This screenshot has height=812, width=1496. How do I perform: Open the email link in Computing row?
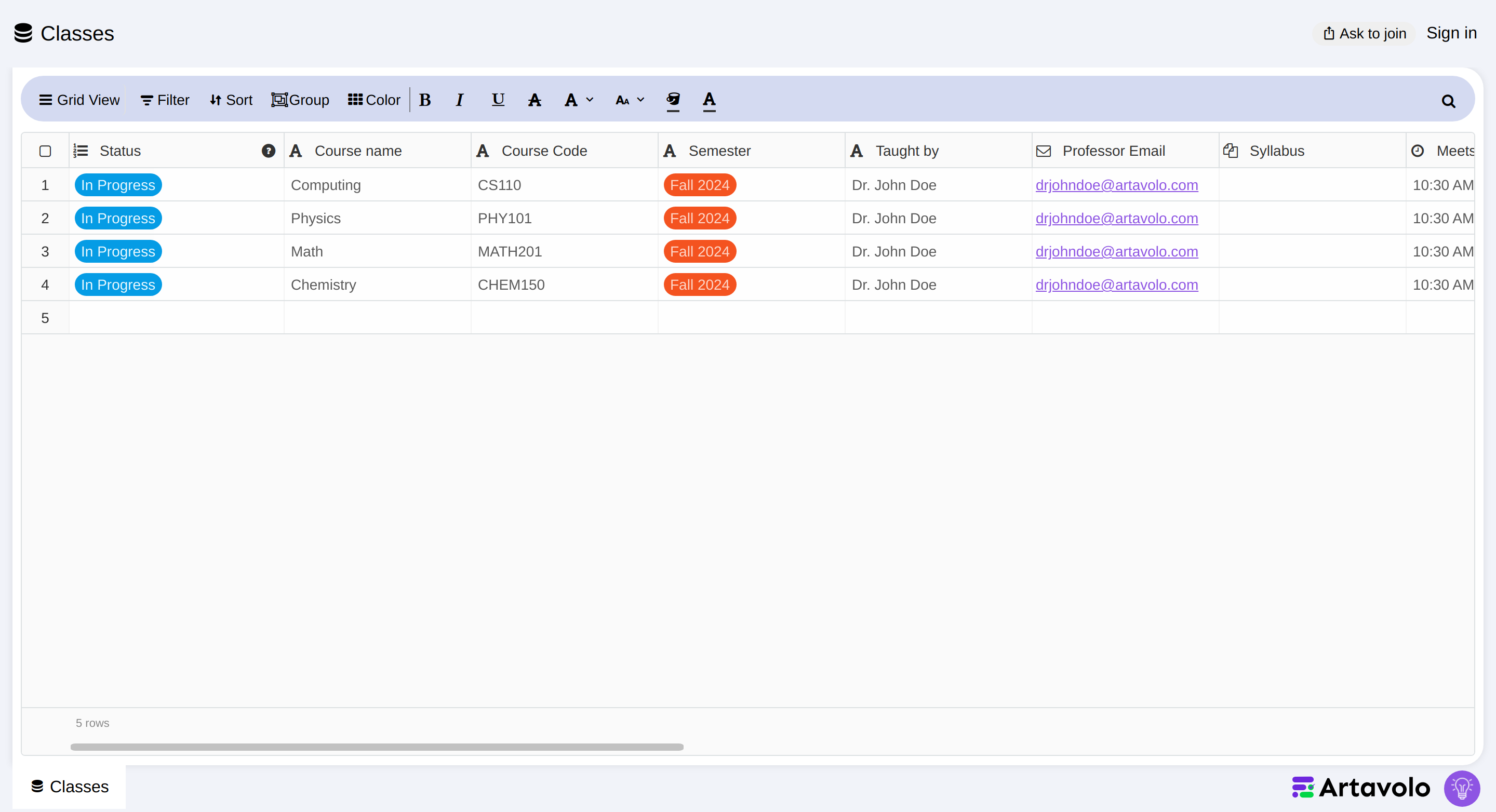(1117, 185)
